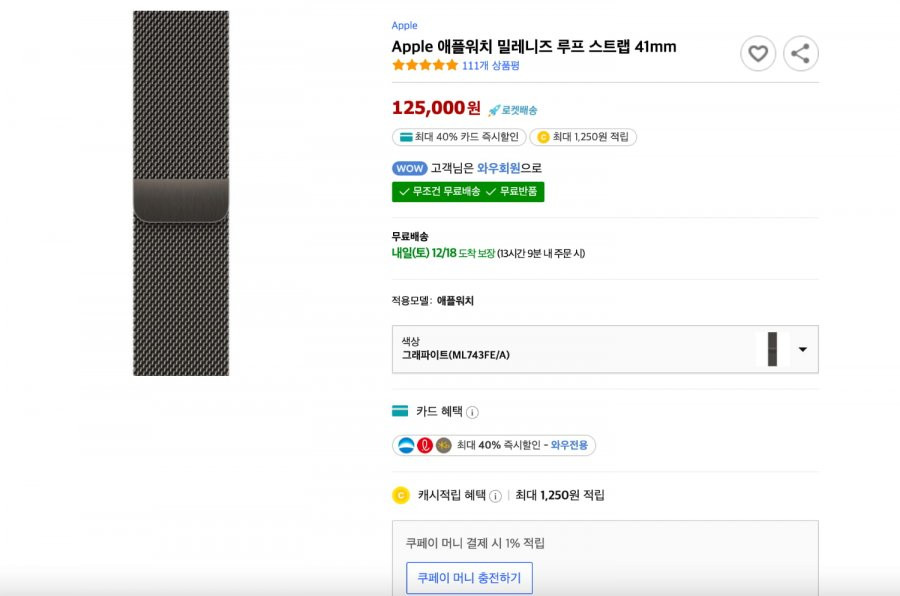Click the green card icon next to 카드 혜택
The image size is (900, 596).
tap(400, 411)
